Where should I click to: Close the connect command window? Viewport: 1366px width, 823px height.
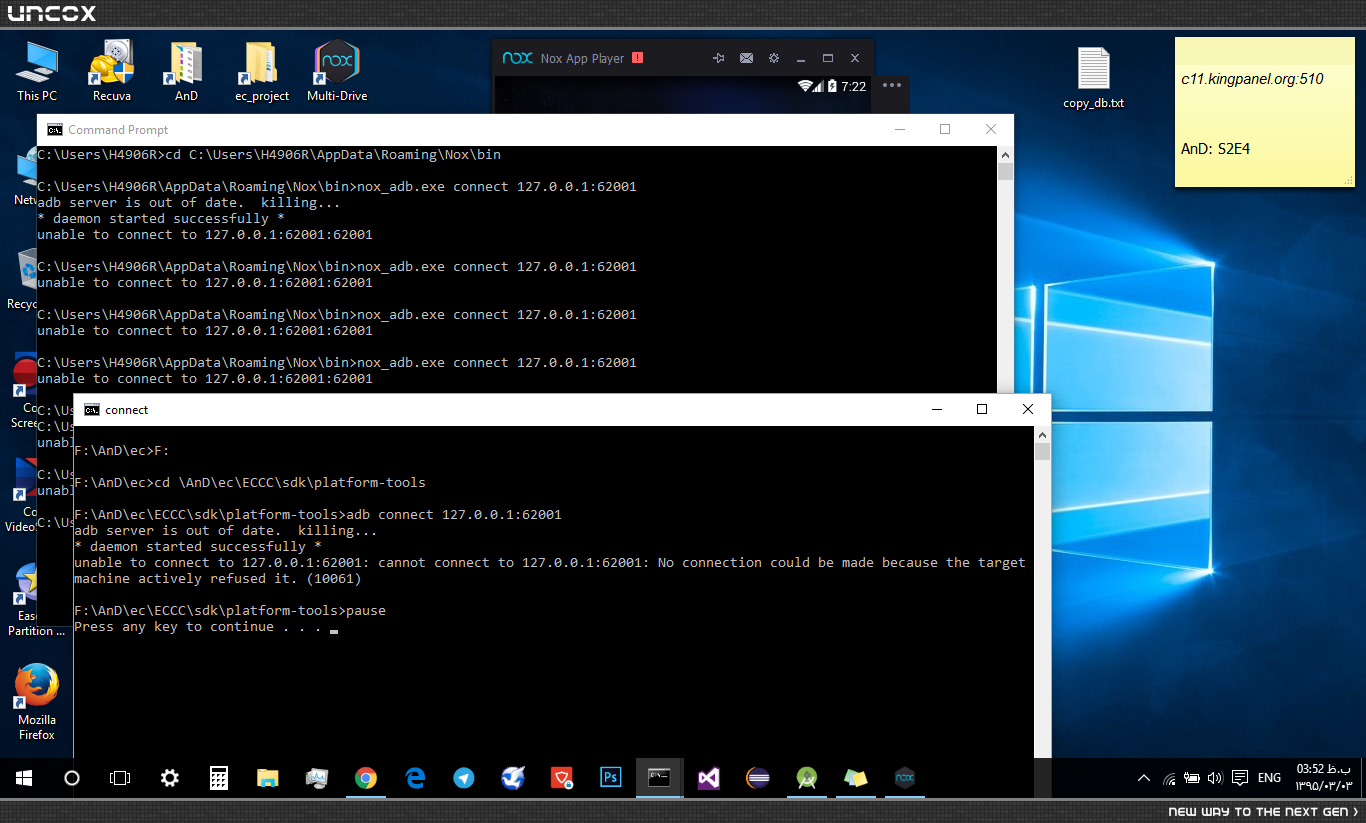click(1028, 409)
